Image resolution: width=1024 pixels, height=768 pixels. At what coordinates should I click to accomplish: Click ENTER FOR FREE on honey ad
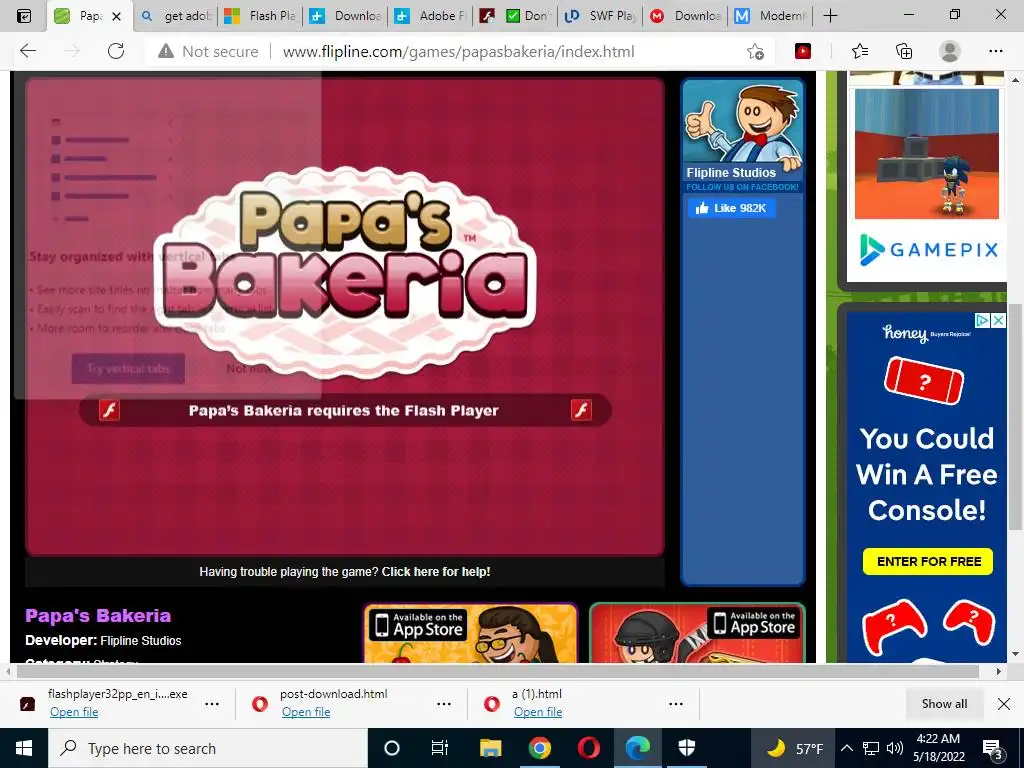click(x=928, y=562)
